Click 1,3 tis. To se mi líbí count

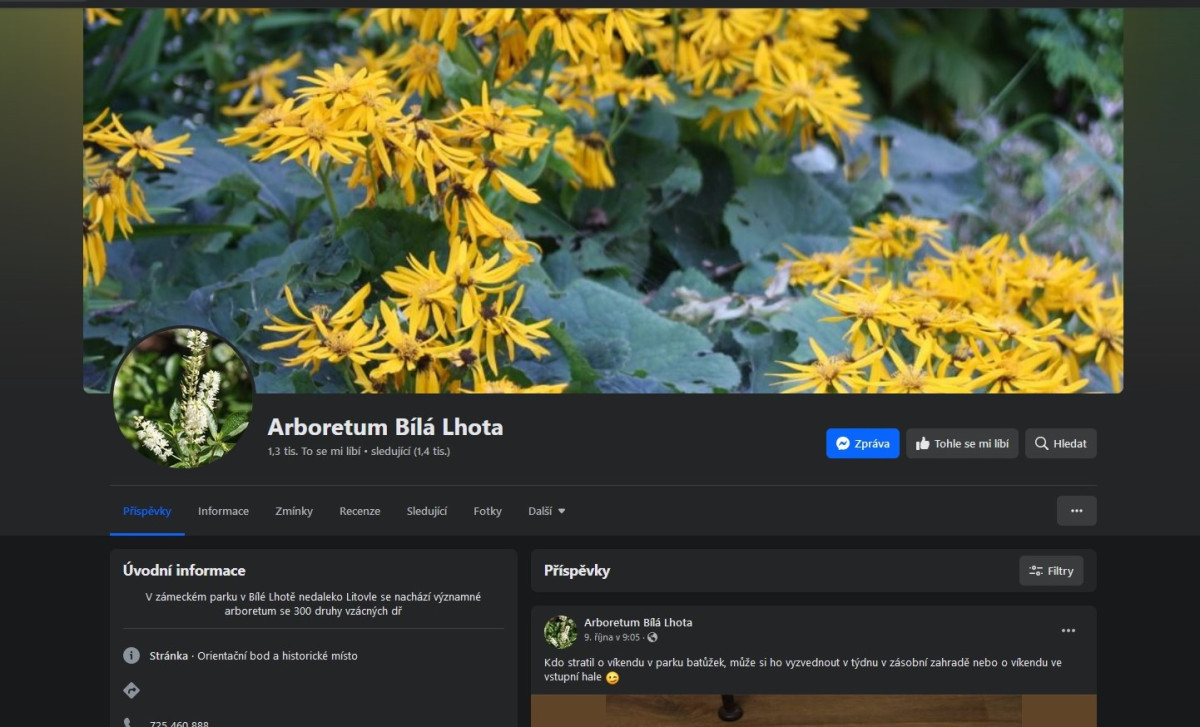point(313,452)
